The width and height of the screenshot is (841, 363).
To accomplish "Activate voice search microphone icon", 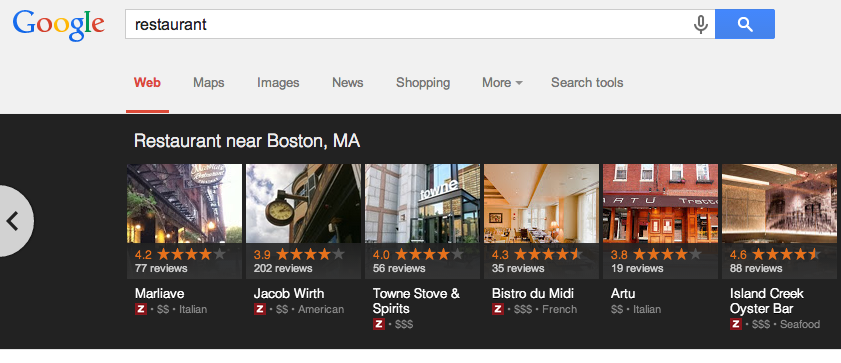I will point(700,24).
